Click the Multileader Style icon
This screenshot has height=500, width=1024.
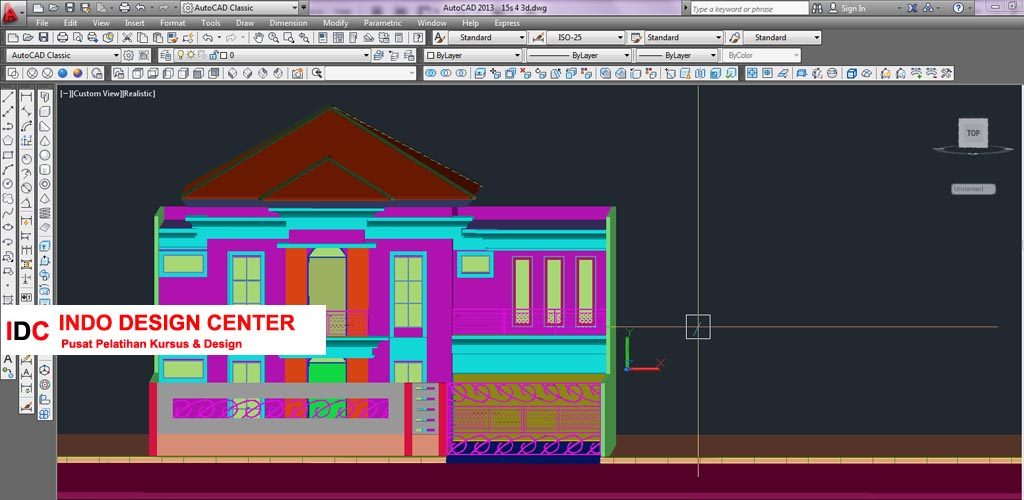click(x=734, y=38)
